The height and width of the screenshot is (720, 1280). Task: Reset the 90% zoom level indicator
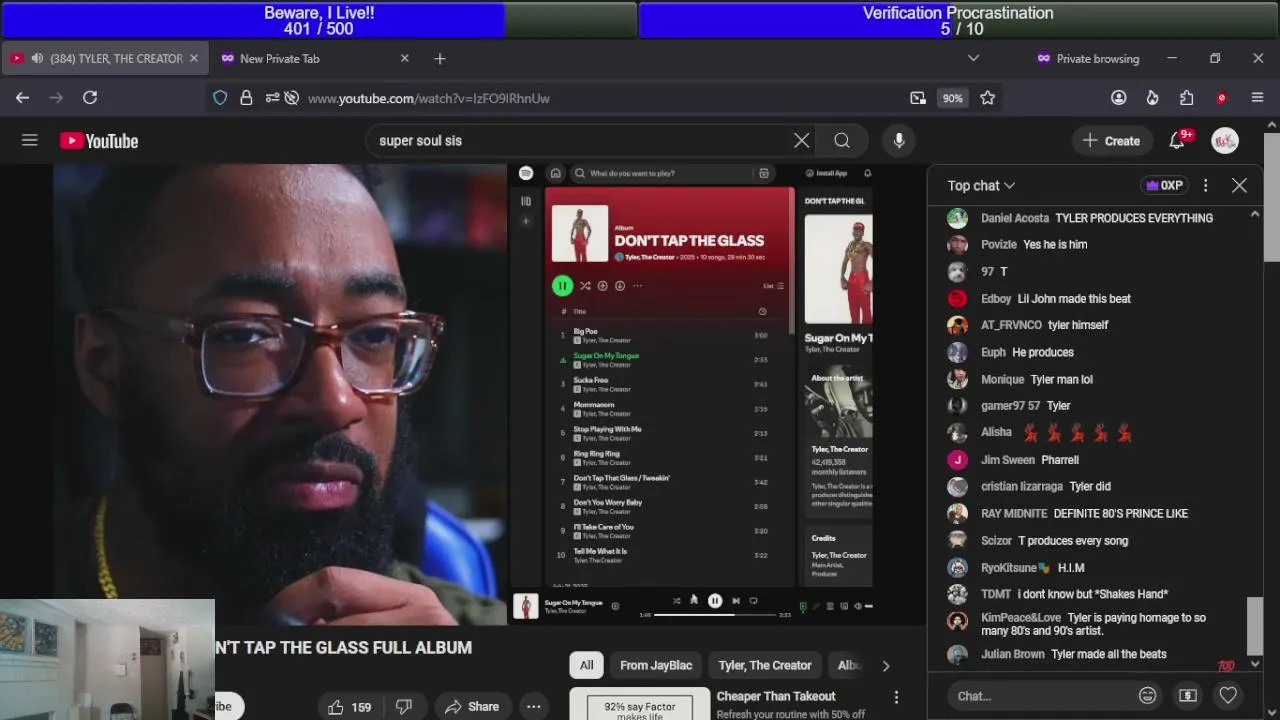coord(952,98)
